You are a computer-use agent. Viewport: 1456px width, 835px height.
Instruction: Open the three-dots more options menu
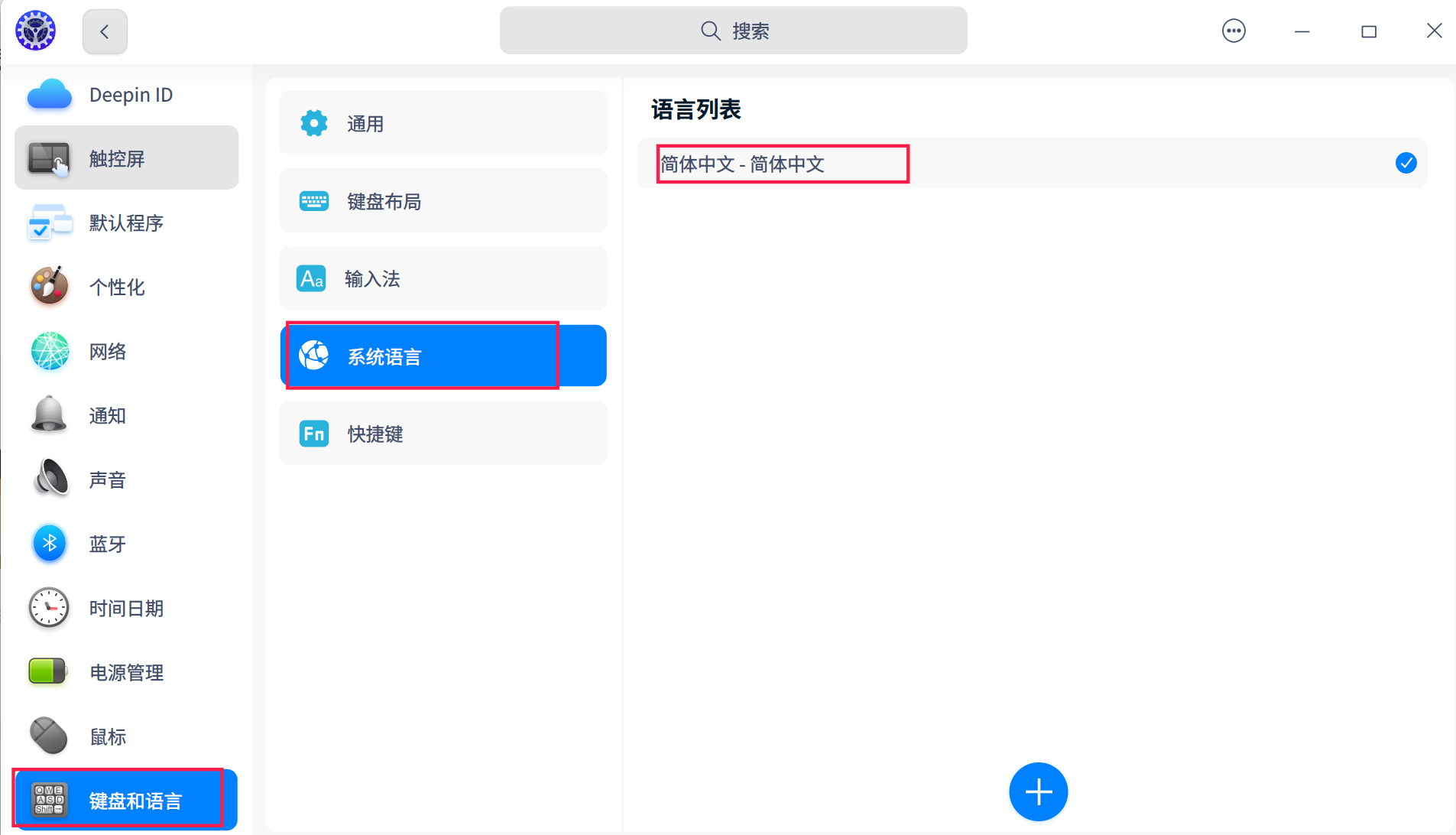tap(1233, 31)
